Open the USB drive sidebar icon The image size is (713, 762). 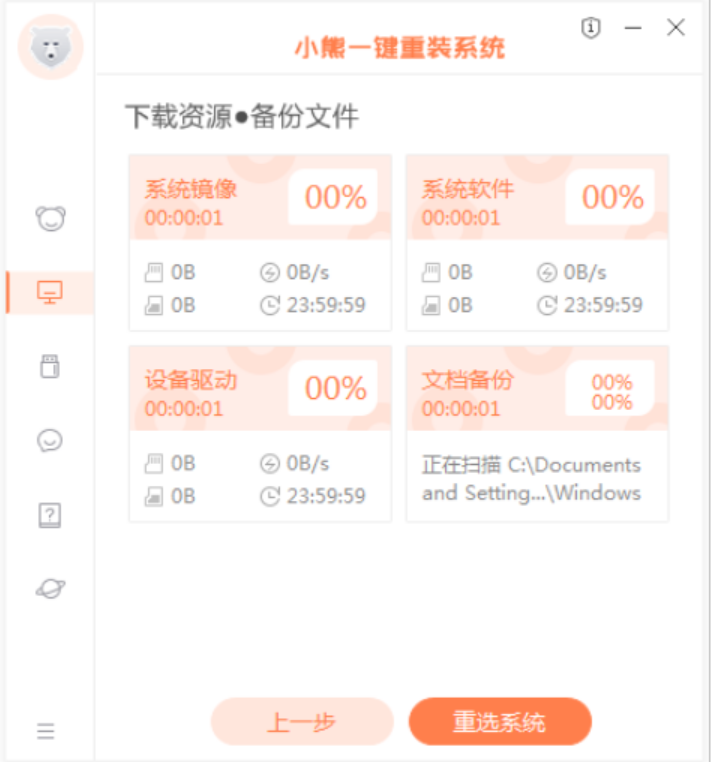50,365
